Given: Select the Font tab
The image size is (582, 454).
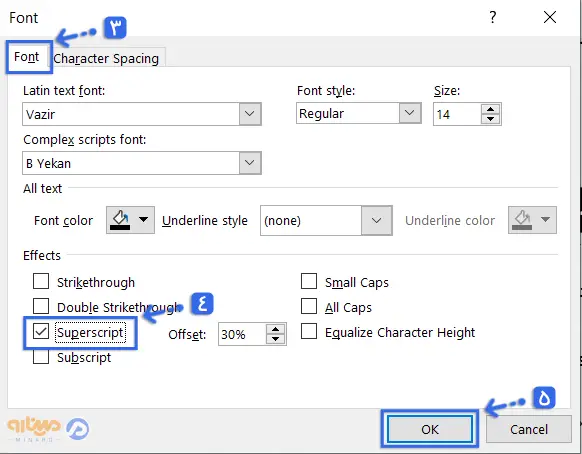Looking at the screenshot, I should (x=27, y=57).
